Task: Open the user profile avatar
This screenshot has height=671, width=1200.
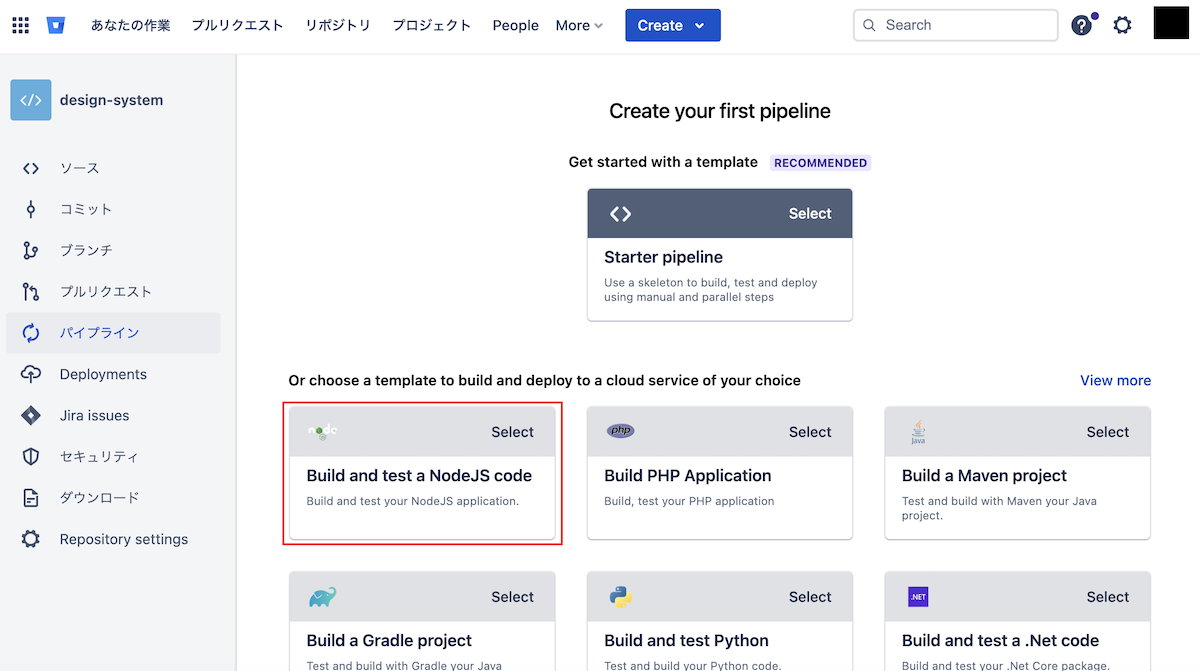Action: point(1171,22)
